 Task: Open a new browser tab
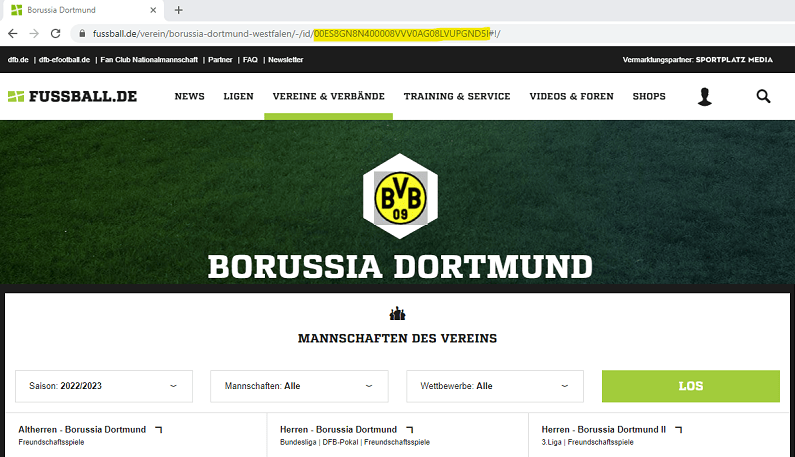tap(178, 10)
